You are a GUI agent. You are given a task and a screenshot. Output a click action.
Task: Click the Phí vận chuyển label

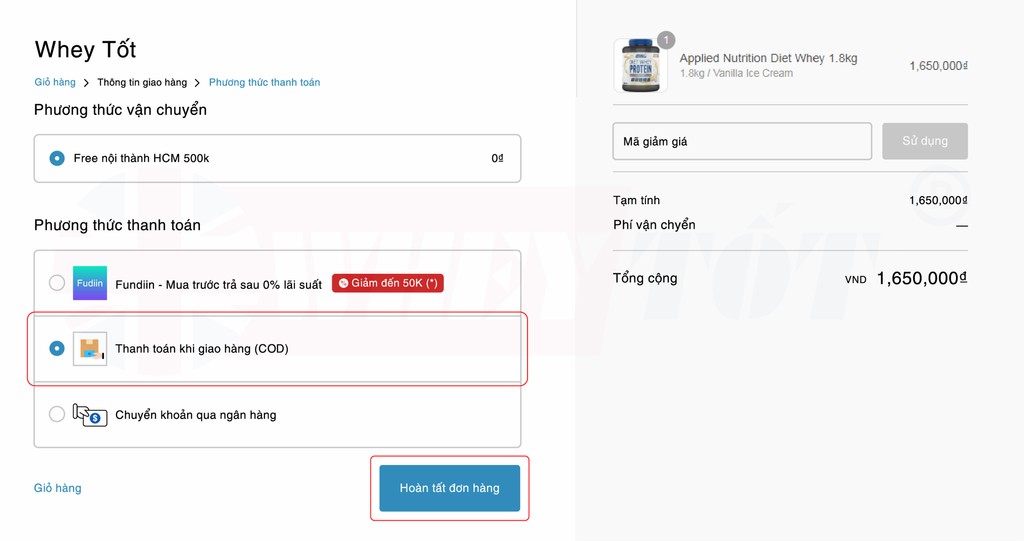pyautogui.click(x=654, y=225)
